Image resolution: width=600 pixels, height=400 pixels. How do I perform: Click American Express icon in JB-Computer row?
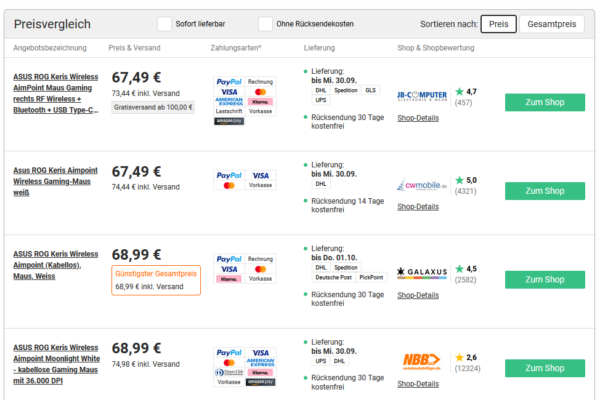(229, 101)
